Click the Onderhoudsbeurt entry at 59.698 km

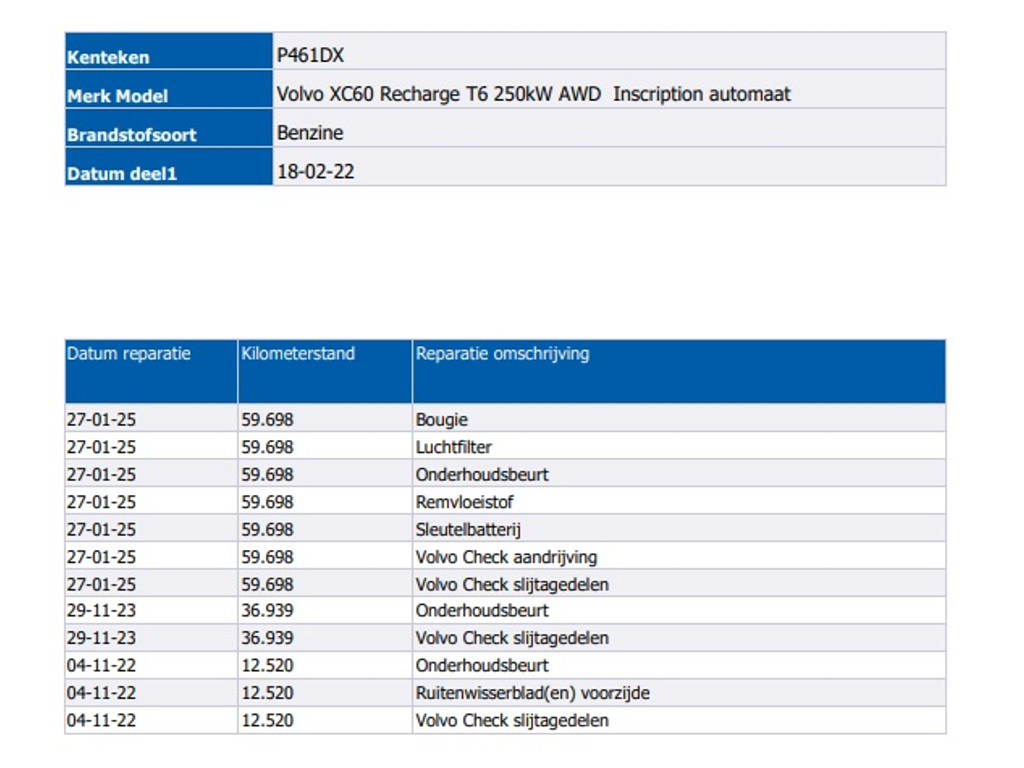coord(482,474)
